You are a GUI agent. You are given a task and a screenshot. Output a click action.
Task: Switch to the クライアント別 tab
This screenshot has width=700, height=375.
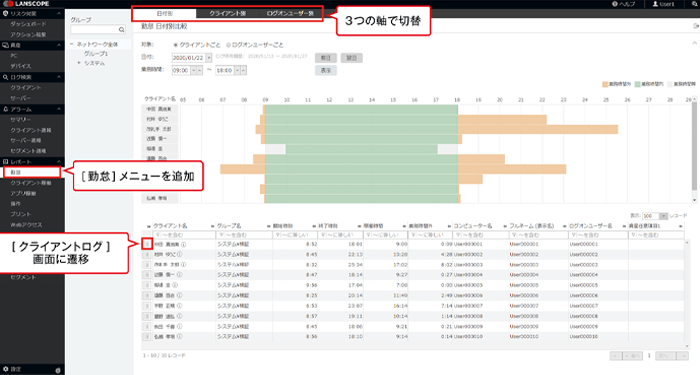[x=228, y=13]
